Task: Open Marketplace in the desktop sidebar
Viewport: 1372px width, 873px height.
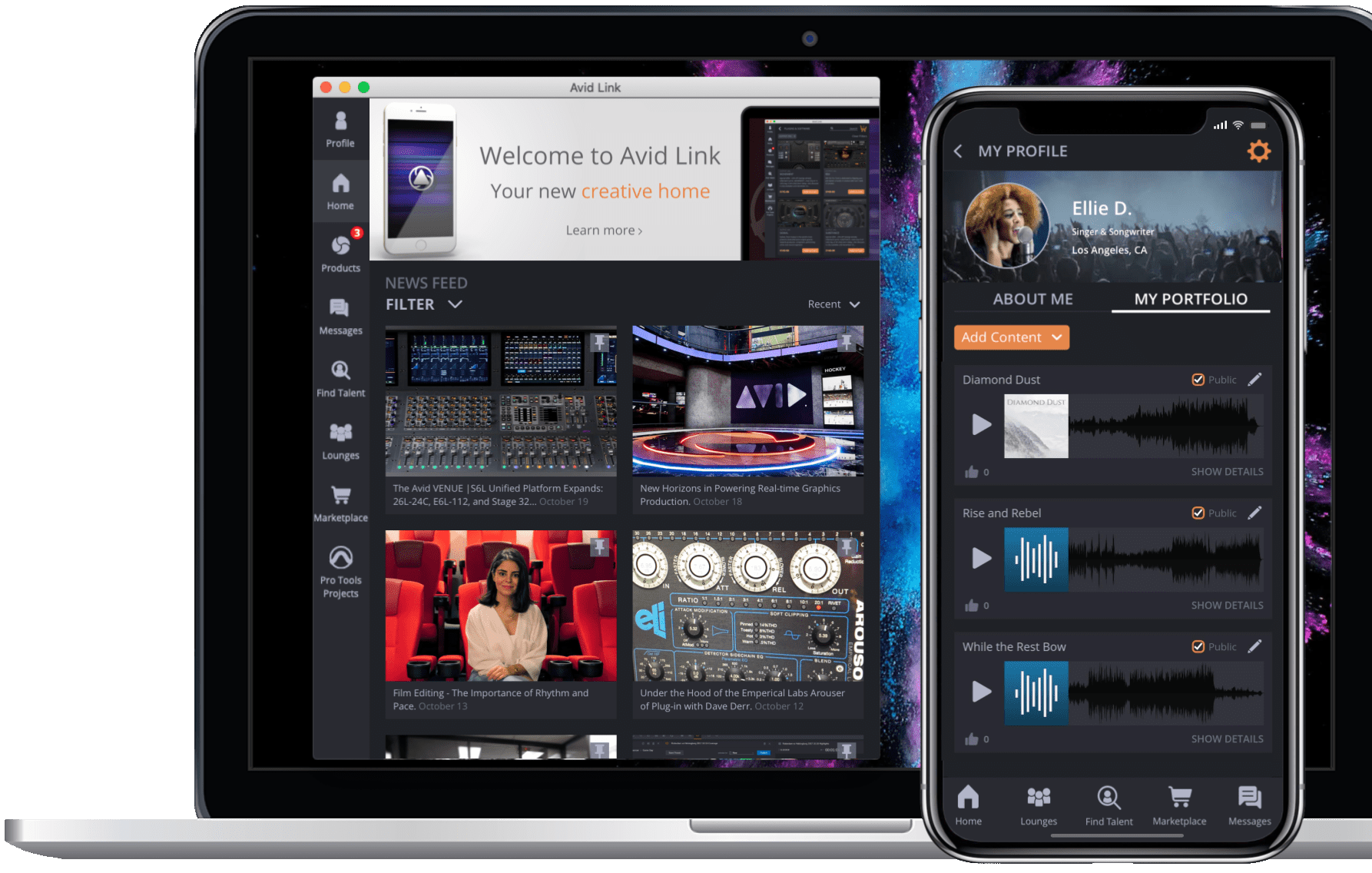Action: point(340,503)
